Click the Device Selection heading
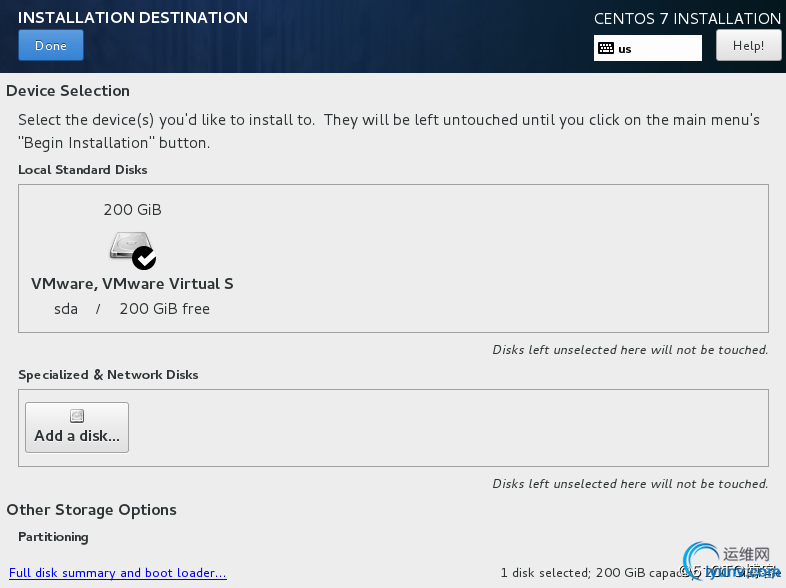Image resolution: width=786 pixels, height=588 pixels. pyautogui.click(x=68, y=91)
